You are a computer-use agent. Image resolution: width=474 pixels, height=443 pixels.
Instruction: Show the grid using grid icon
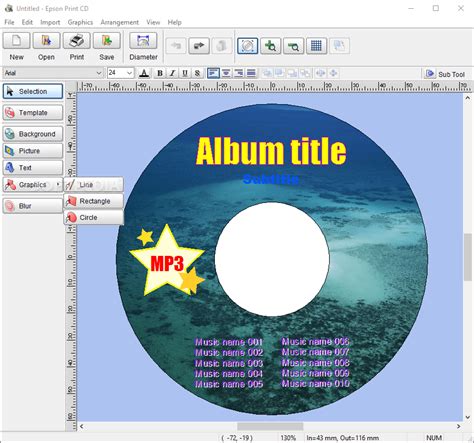[316, 46]
